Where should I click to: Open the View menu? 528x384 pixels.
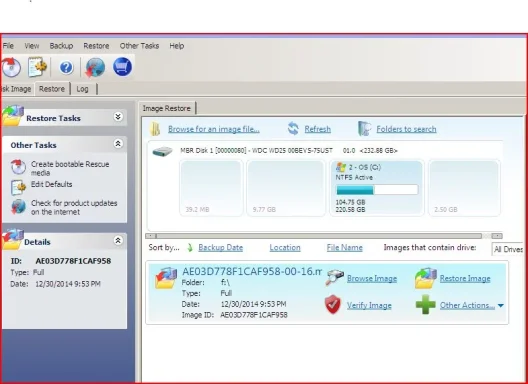click(x=32, y=46)
